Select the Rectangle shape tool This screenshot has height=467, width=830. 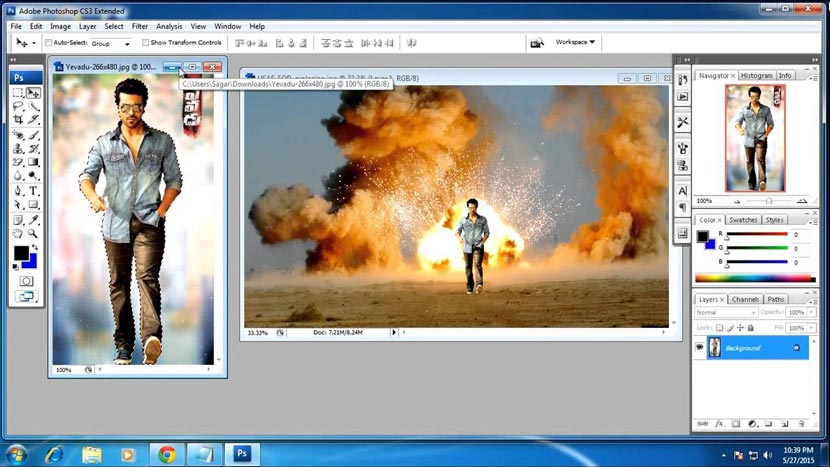click(33, 204)
